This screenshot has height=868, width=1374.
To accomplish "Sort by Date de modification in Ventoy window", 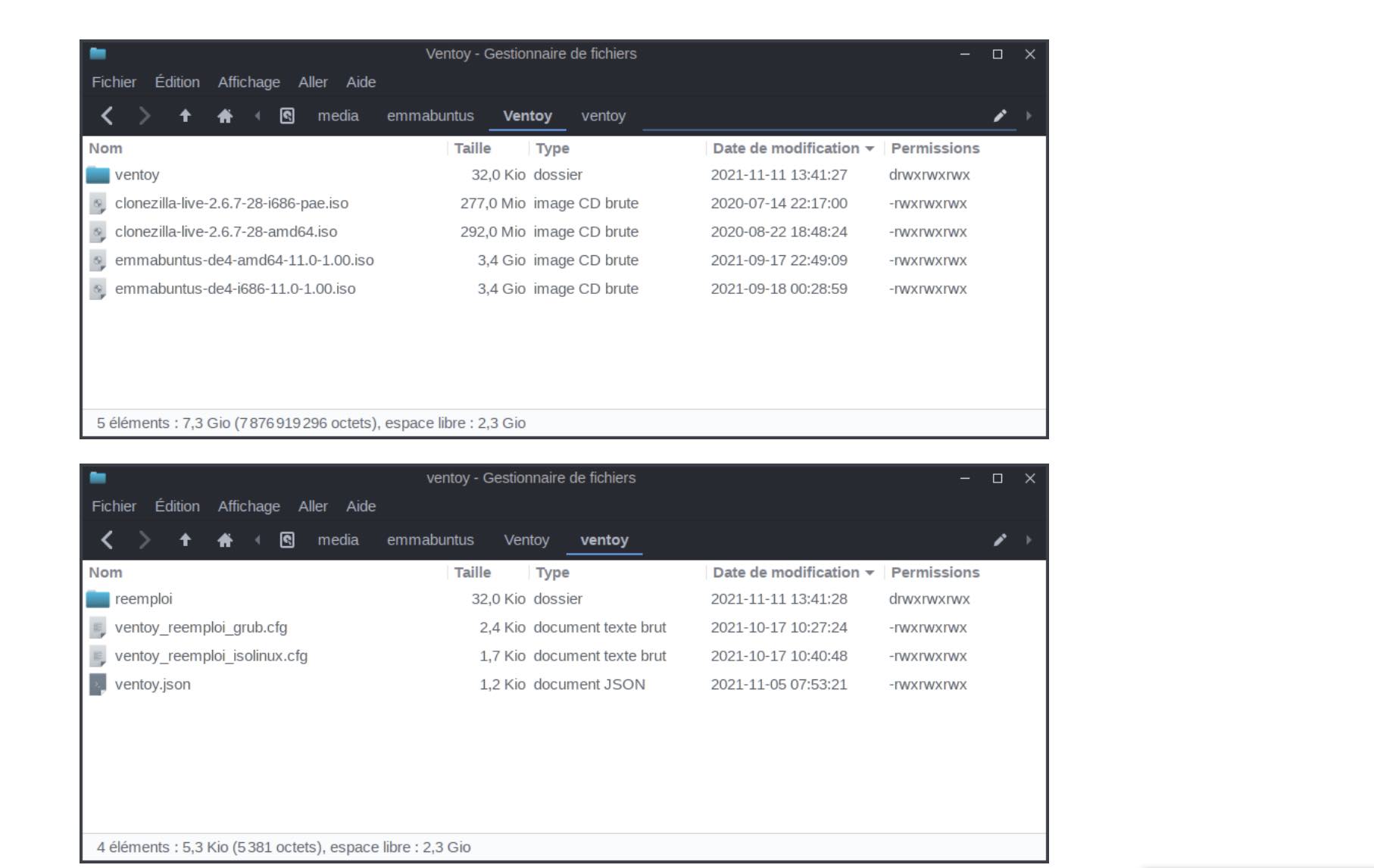I will (x=793, y=148).
